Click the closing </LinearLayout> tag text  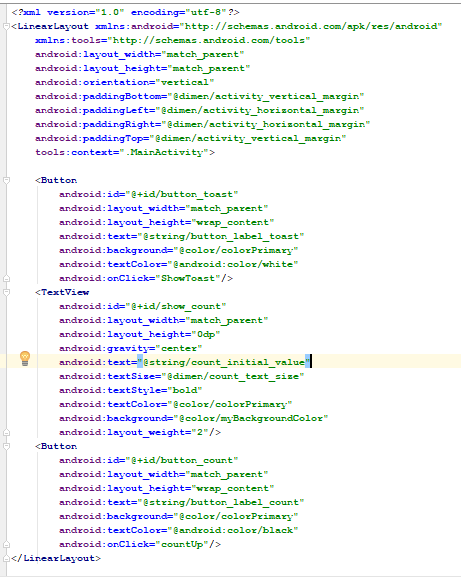coord(56,558)
